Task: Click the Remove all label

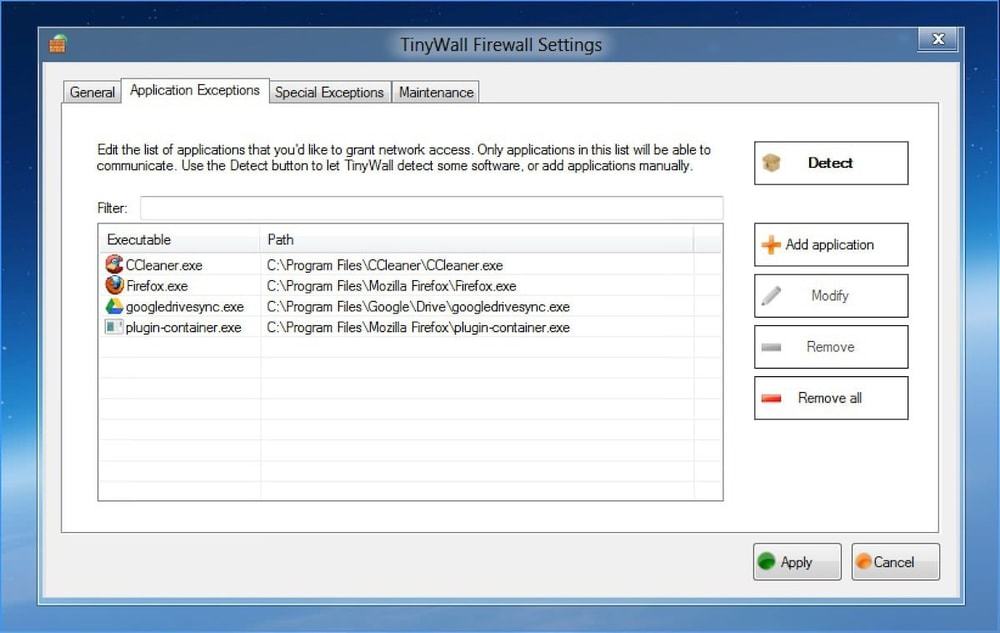Action: point(830,398)
